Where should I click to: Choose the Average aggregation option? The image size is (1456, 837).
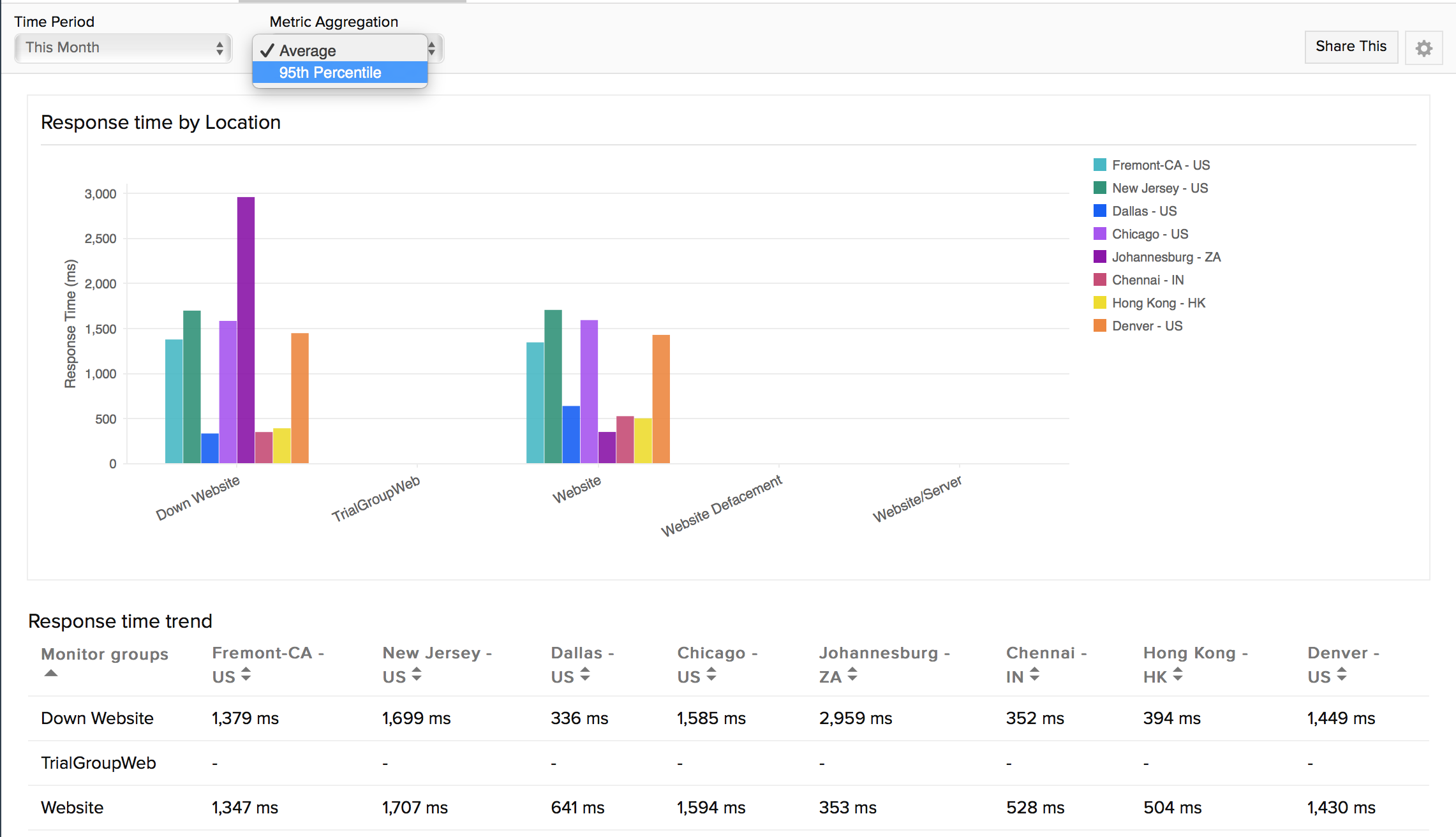tap(308, 51)
